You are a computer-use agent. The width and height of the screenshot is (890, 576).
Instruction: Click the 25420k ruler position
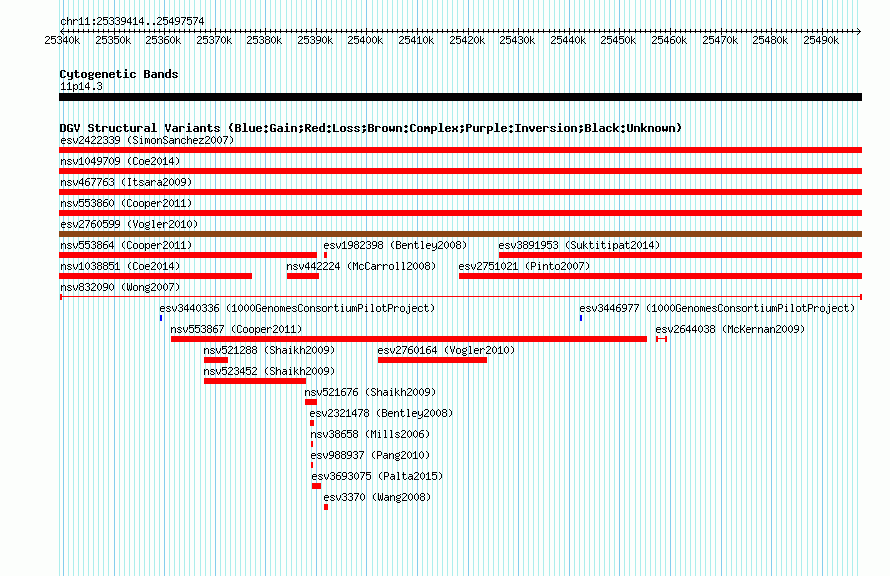[467, 40]
